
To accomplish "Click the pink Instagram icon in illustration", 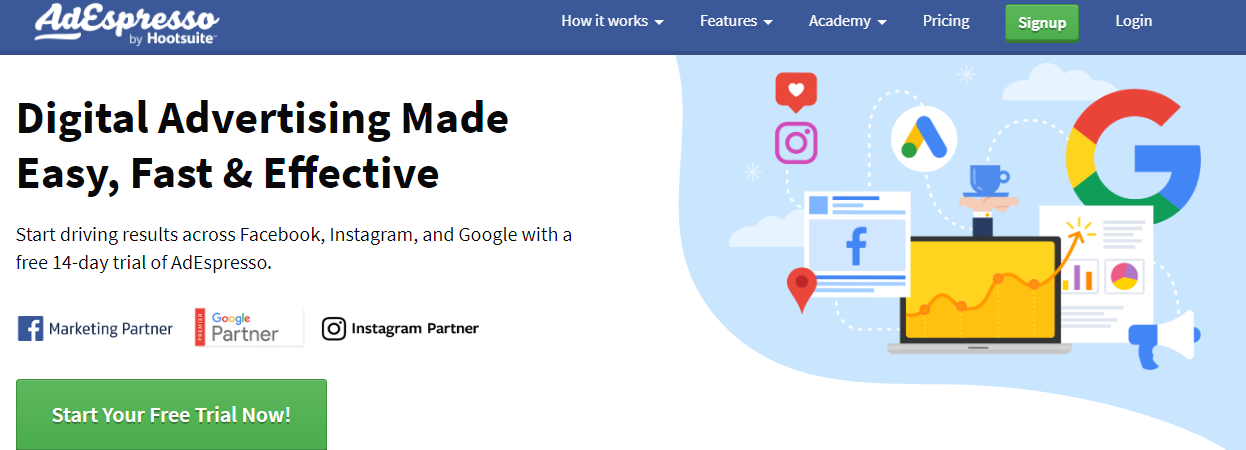I will (796, 142).
